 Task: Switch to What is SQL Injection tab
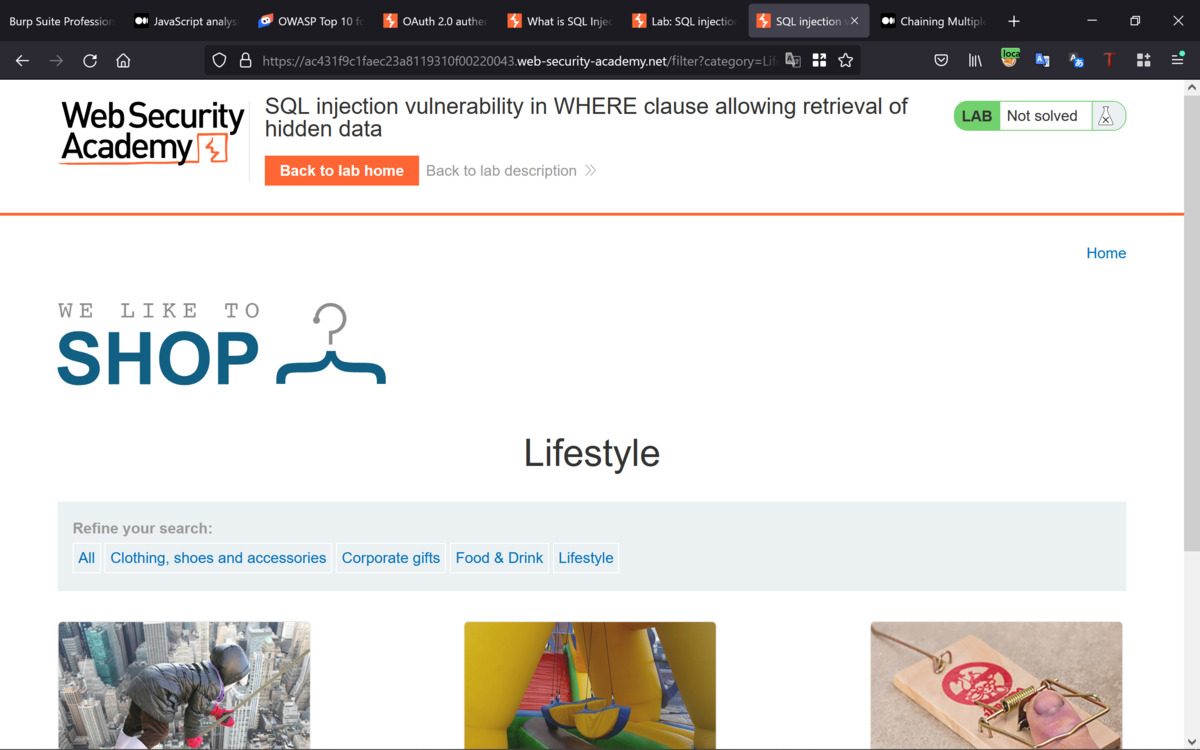pos(560,21)
